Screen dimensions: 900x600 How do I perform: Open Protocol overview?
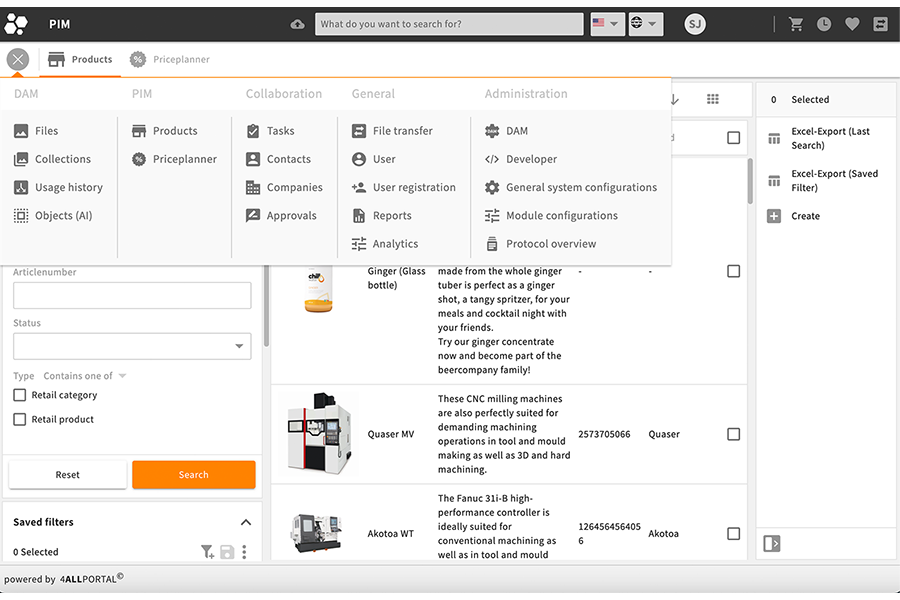(x=540, y=243)
